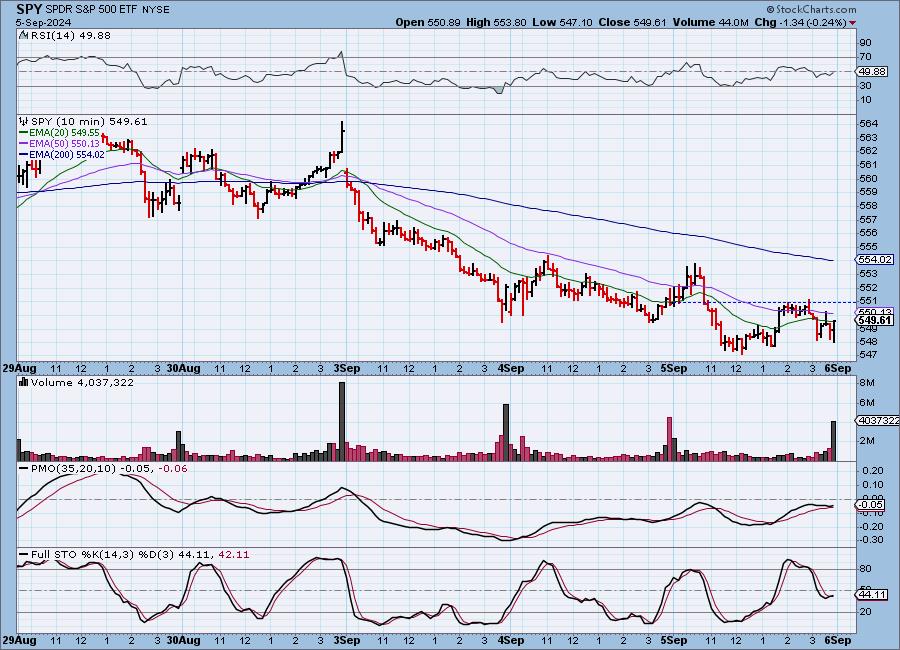This screenshot has height=650, width=900.
Task: Click the Low 547.10 value
Action: pos(562,22)
